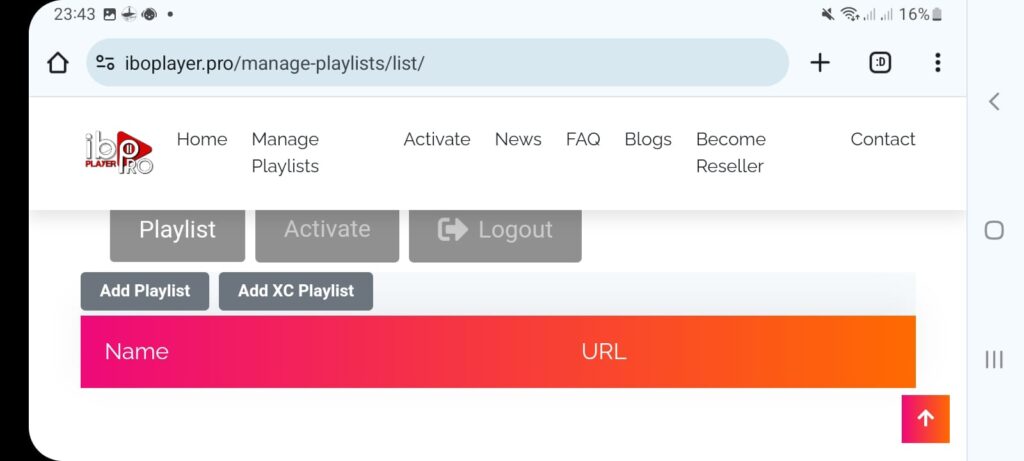Viewport: 1024px width, 461px height.
Task: Open a new tab with plus icon
Action: (820, 63)
